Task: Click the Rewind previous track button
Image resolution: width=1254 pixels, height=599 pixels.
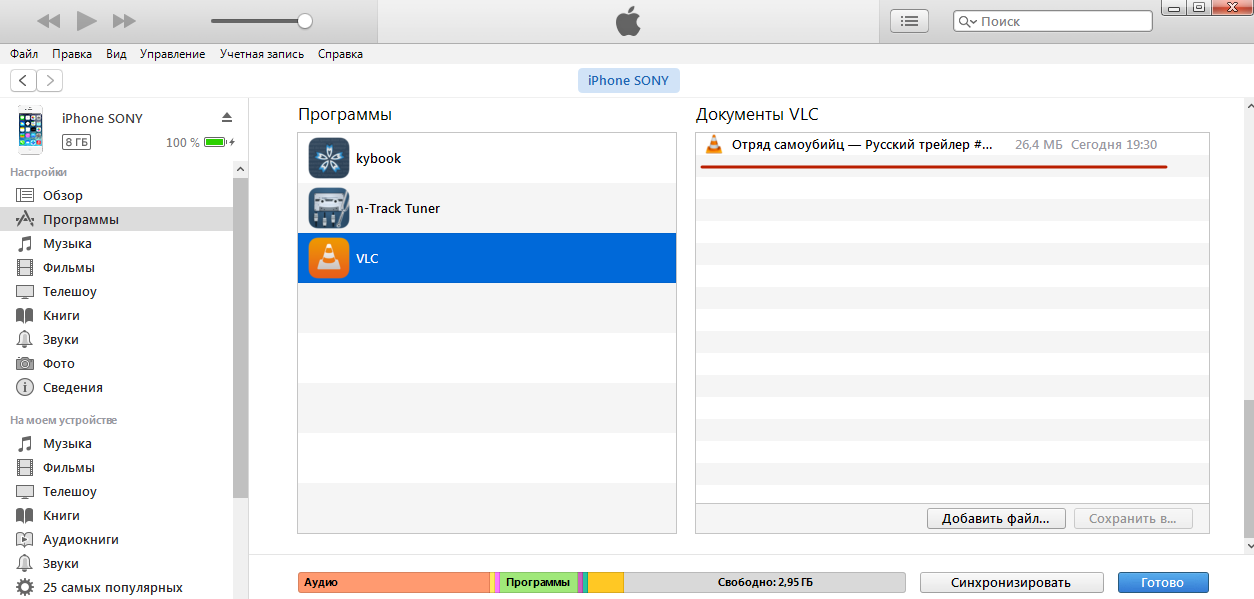Action: [48, 21]
